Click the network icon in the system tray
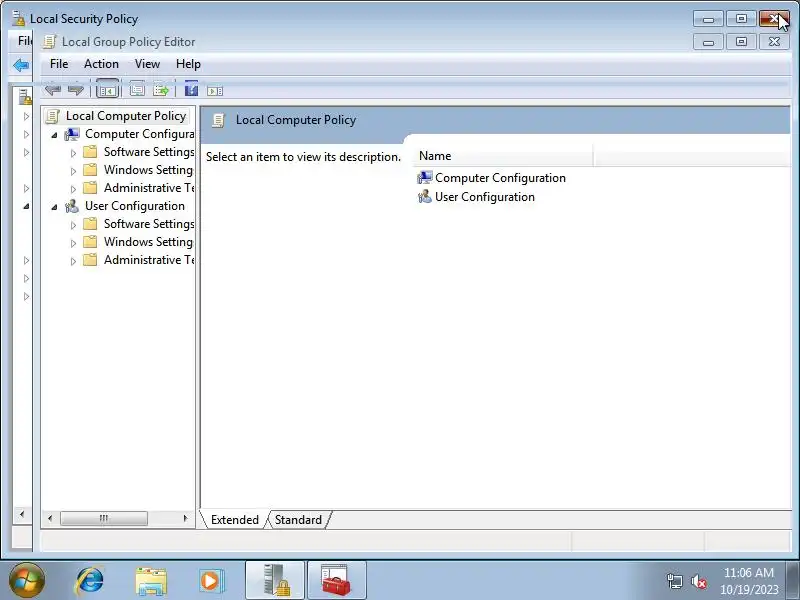The height and width of the screenshot is (600, 800). [x=674, y=581]
